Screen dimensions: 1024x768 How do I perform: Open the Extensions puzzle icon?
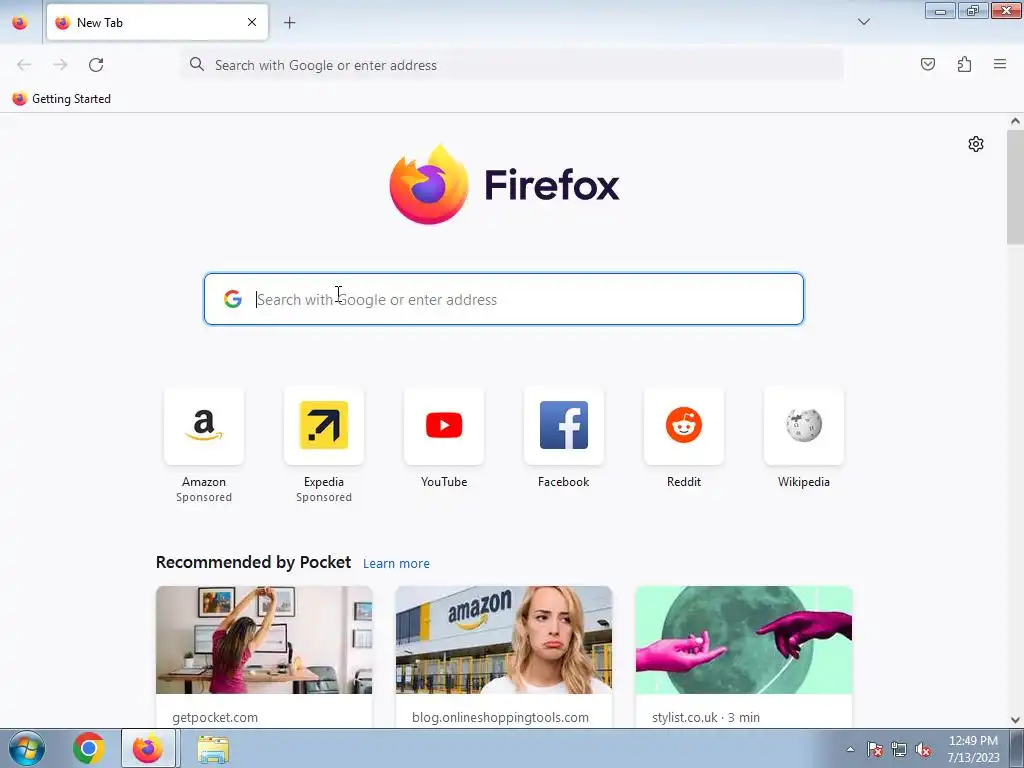(964, 64)
